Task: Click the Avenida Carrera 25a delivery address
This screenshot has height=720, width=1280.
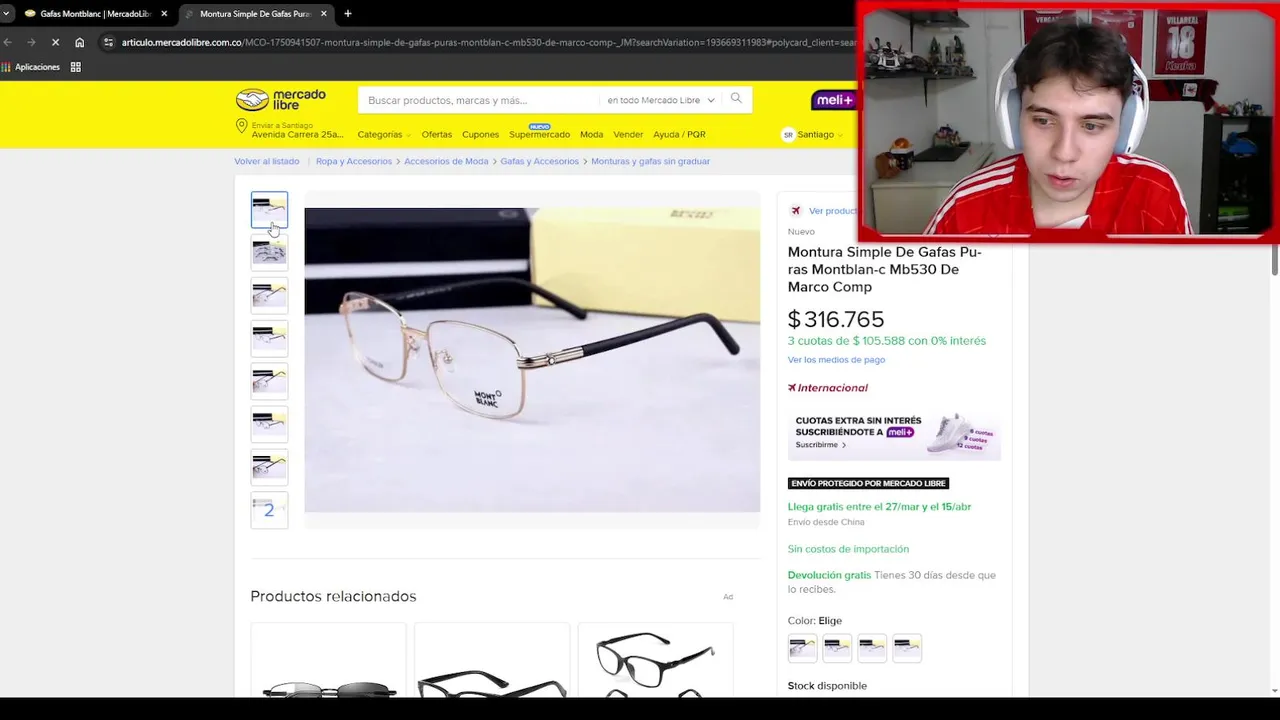Action: coord(297,134)
